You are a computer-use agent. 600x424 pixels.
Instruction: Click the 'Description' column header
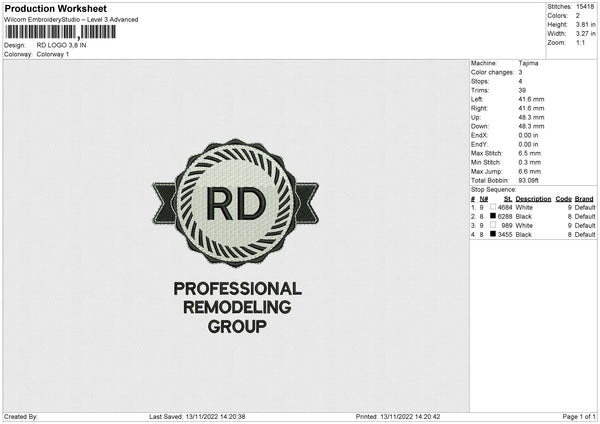(533, 199)
